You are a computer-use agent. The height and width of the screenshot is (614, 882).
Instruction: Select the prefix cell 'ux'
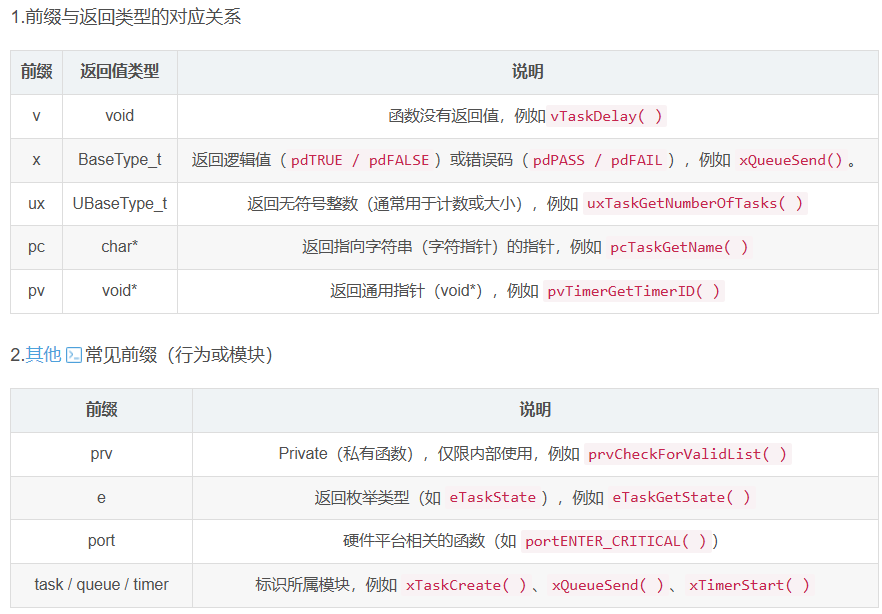37,204
